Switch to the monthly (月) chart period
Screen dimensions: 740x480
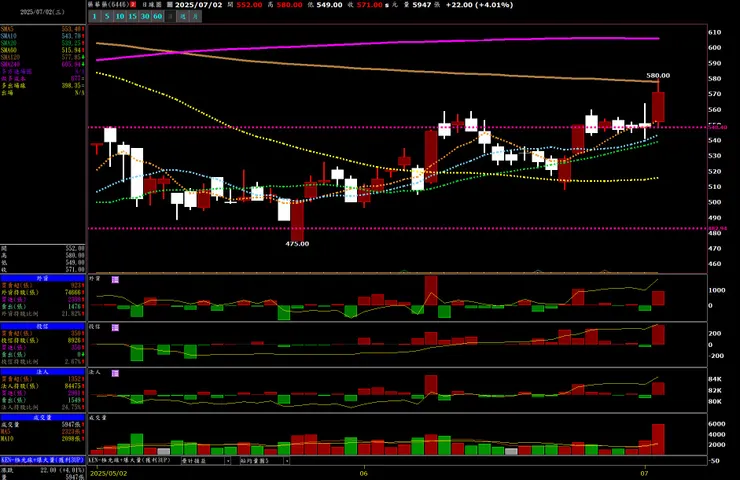[x=195, y=17]
